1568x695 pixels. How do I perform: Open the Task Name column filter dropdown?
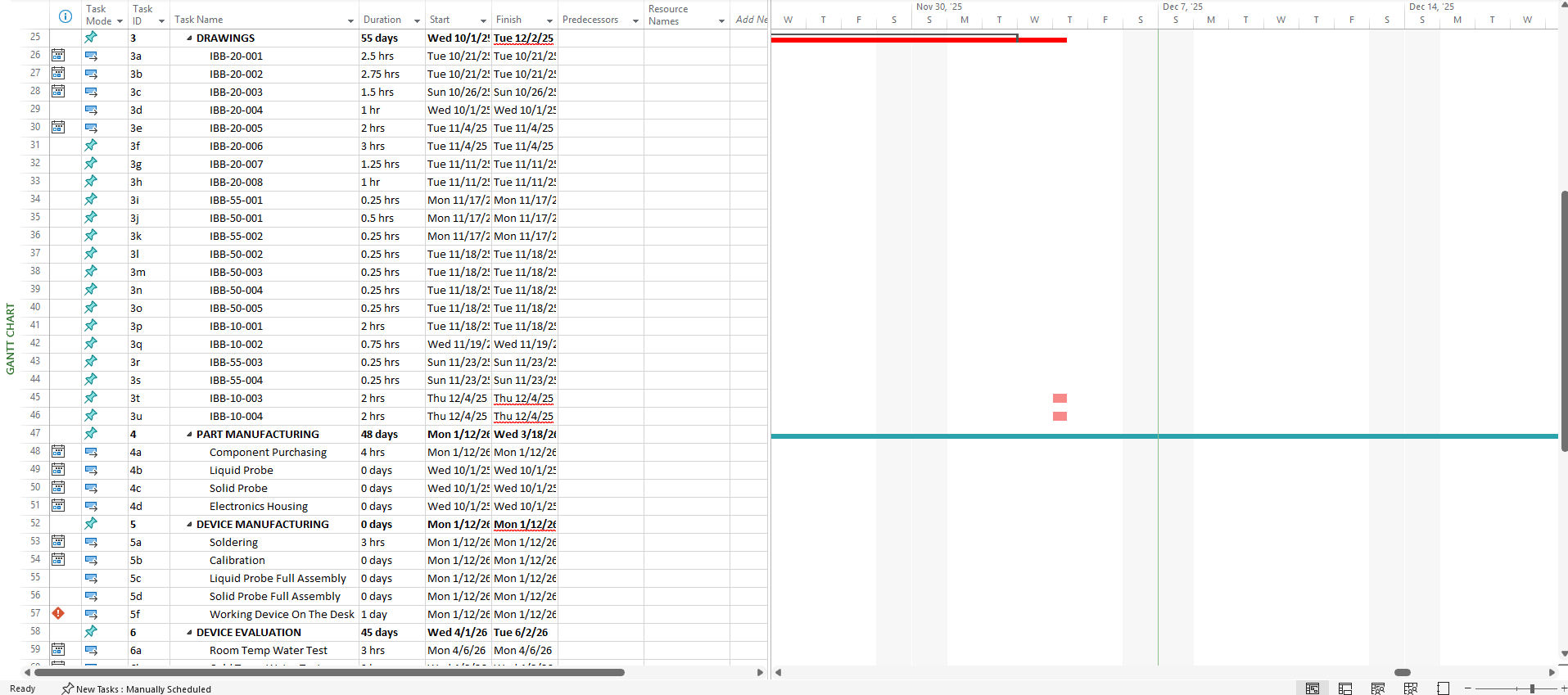[350, 20]
